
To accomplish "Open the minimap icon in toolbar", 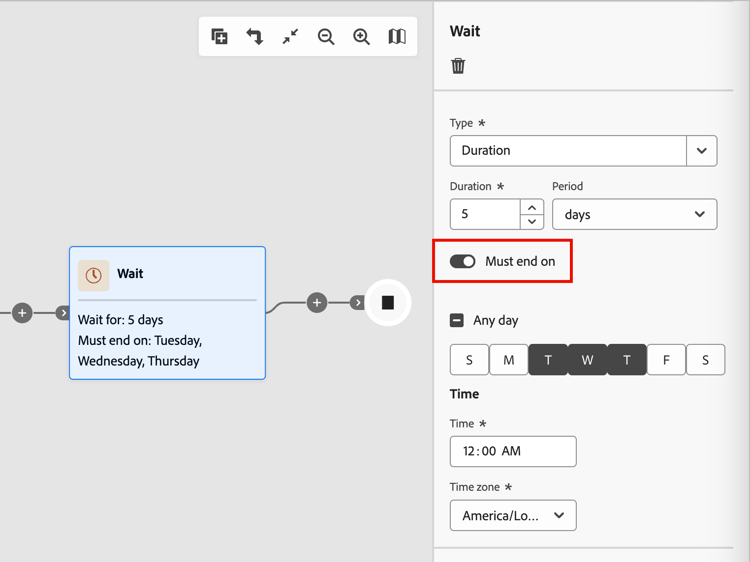I will 397,36.
